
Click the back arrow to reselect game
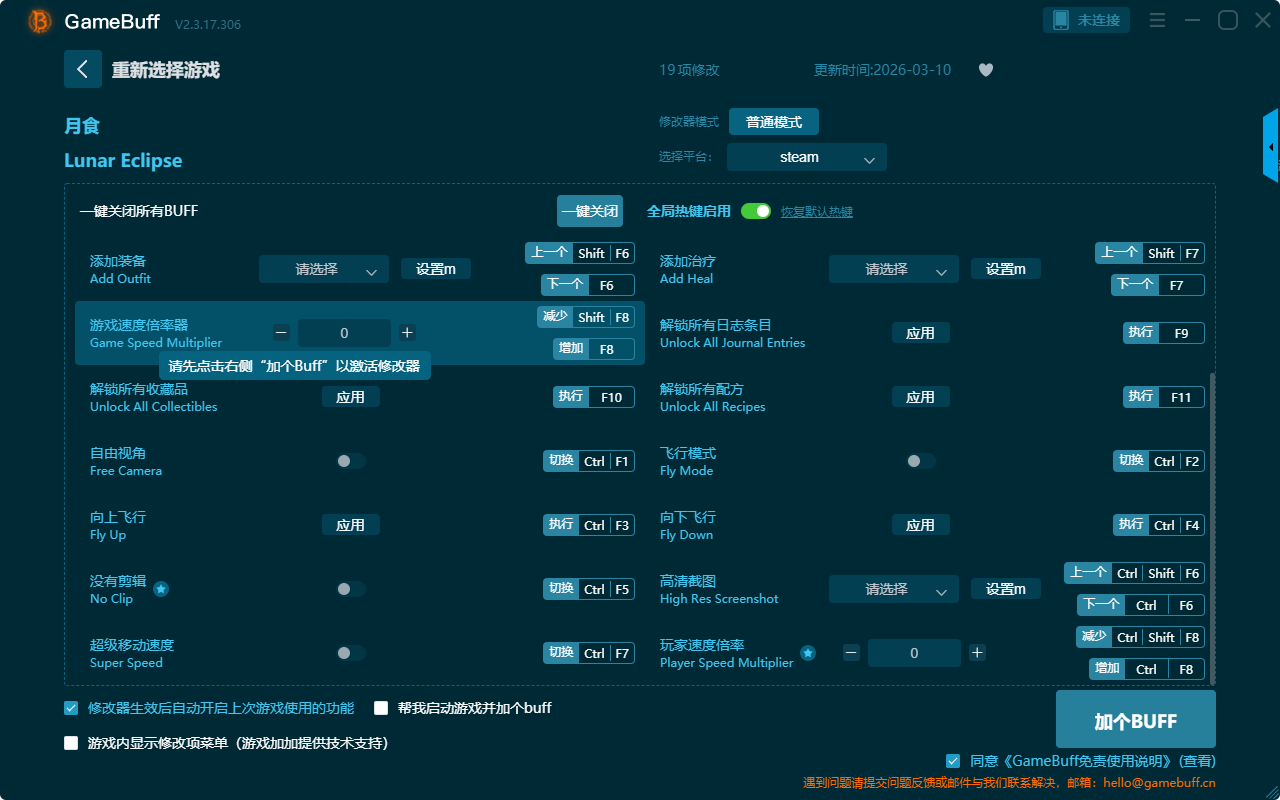(83, 69)
